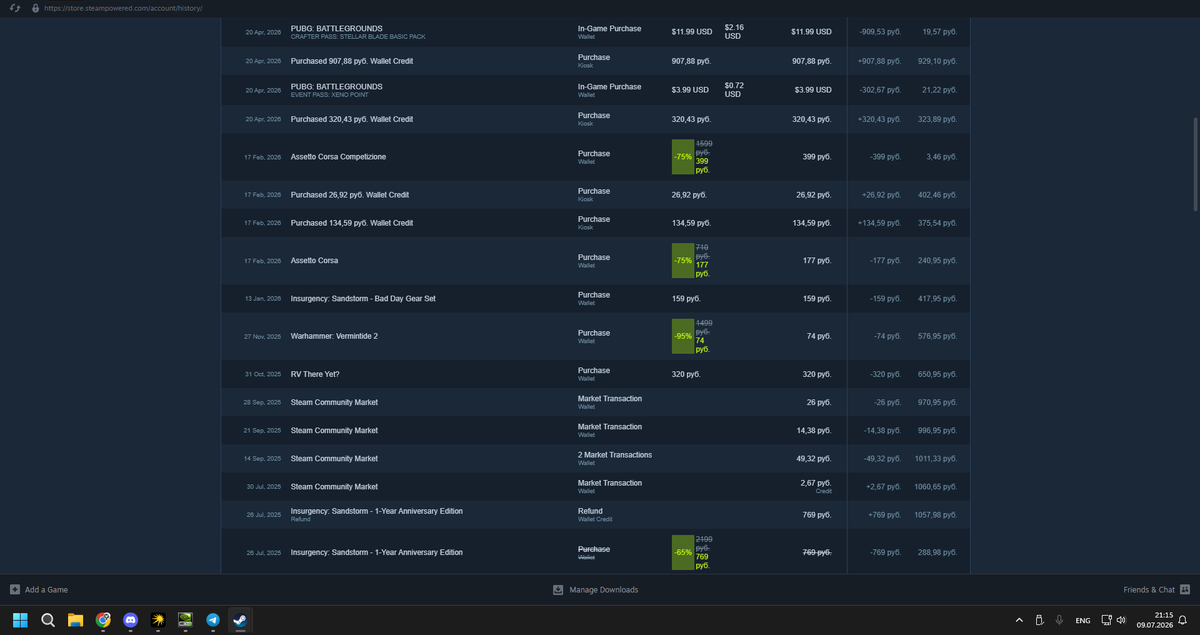Switch to Discord in taskbar
The height and width of the screenshot is (635, 1200).
(130, 620)
